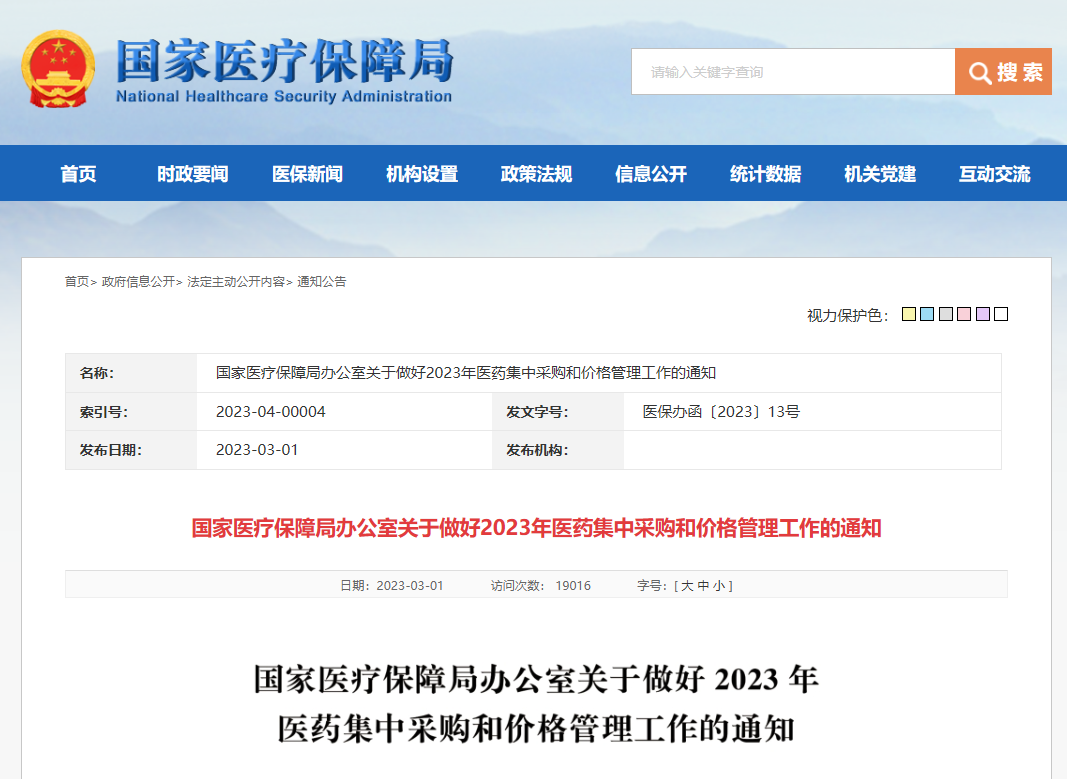The width and height of the screenshot is (1067, 779).
Task: Open the 时政要闻 navigation item
Action: pyautogui.click(x=193, y=173)
